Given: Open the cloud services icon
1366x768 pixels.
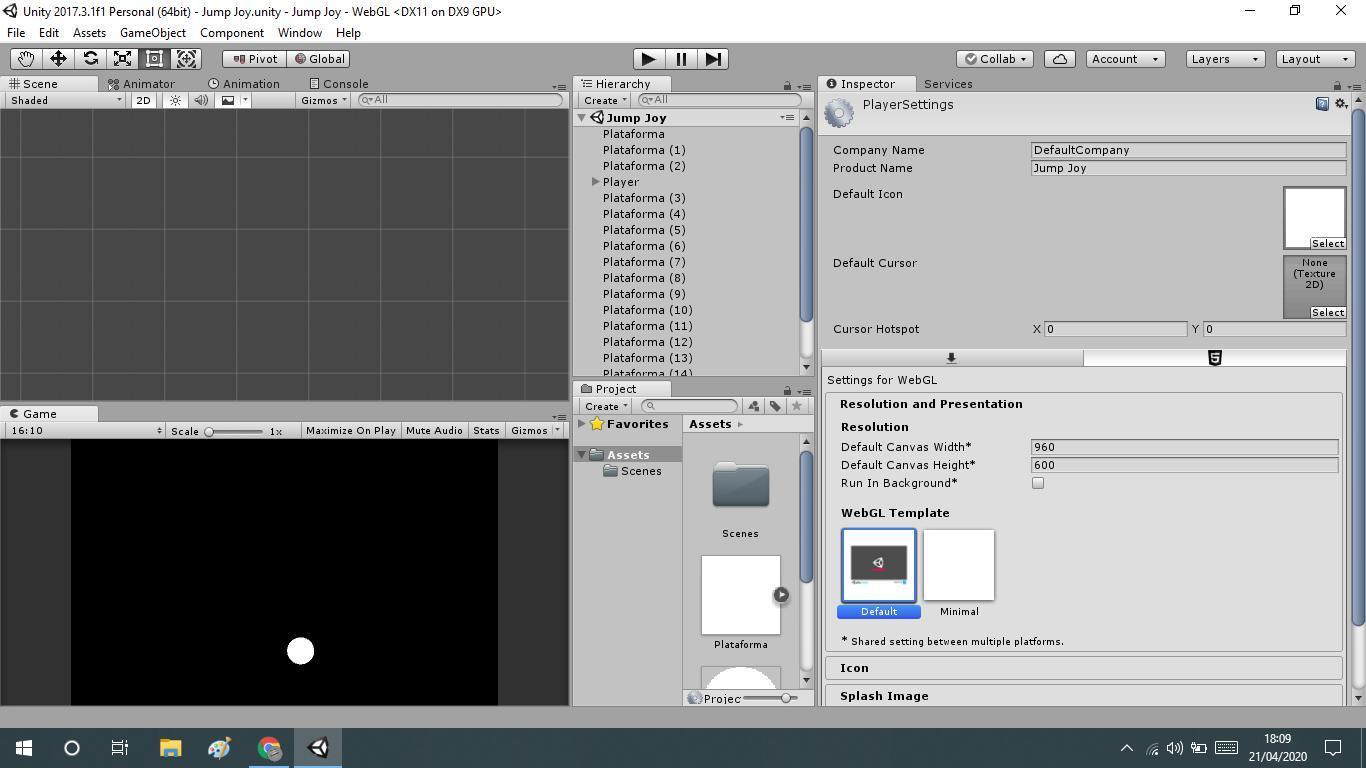Looking at the screenshot, I should click(x=1060, y=59).
